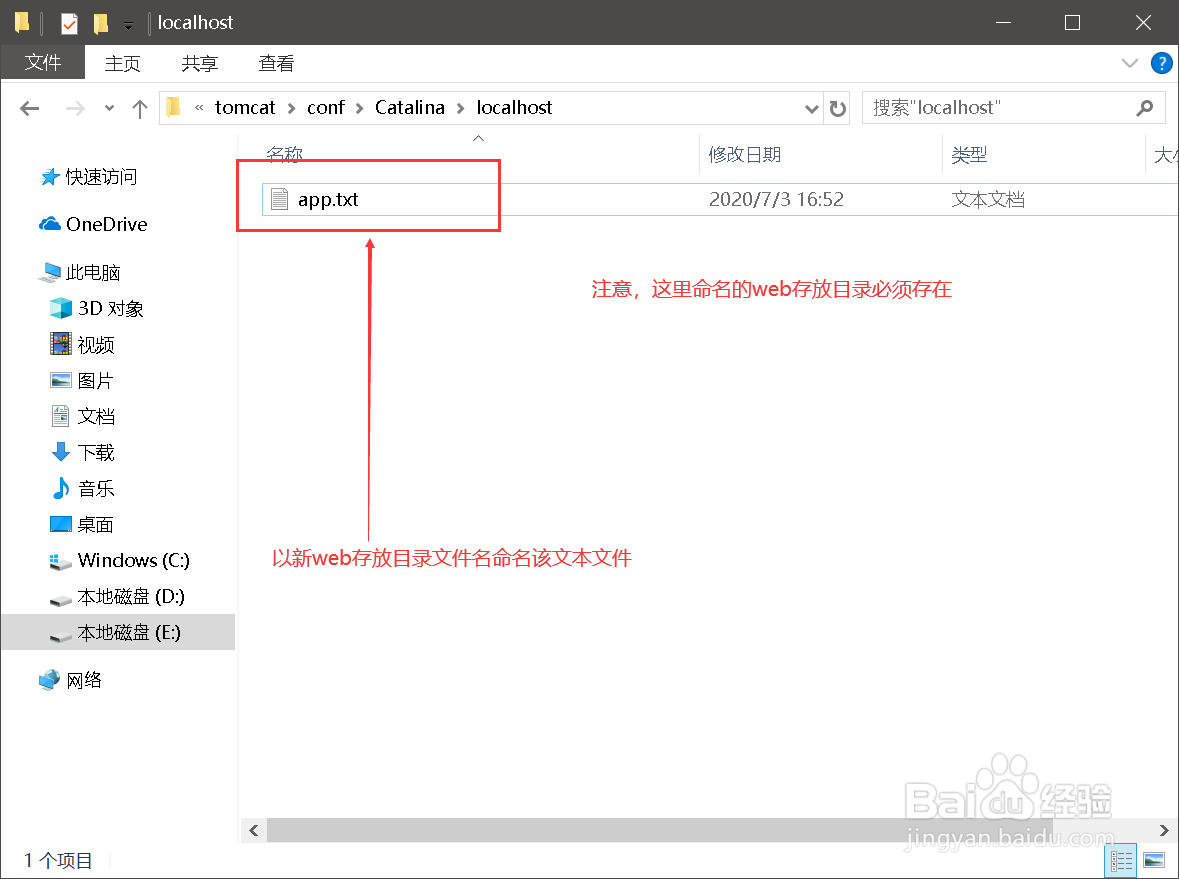
Task: Click the 文本文档 type cell
Action: point(987,199)
